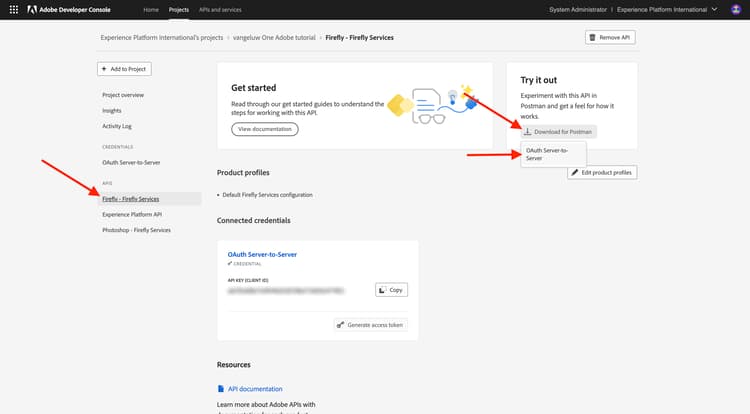Image resolution: width=750 pixels, height=414 pixels.
Task: Copy the API key client ID
Action: pyautogui.click(x=391, y=290)
